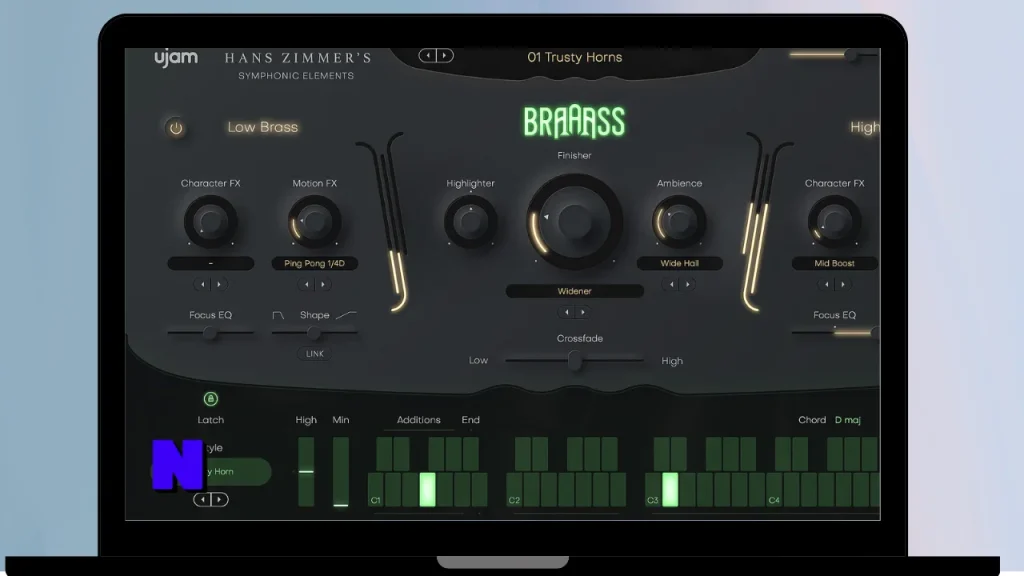Click the High Brass Focus EQ slider
The image size is (1024, 576).
(x=835, y=333)
